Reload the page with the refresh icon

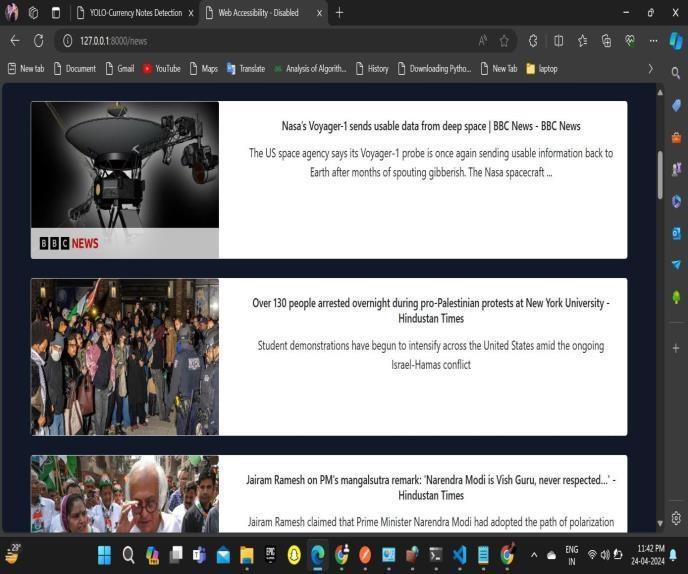pyautogui.click(x=39, y=41)
